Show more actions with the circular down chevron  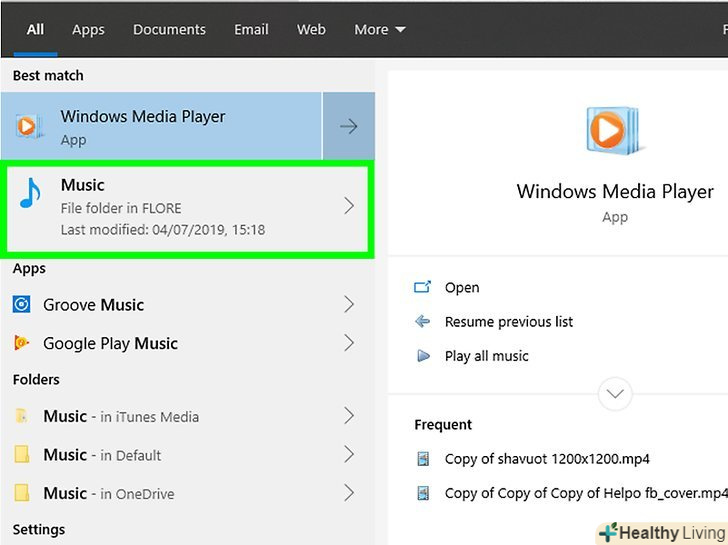tap(614, 393)
